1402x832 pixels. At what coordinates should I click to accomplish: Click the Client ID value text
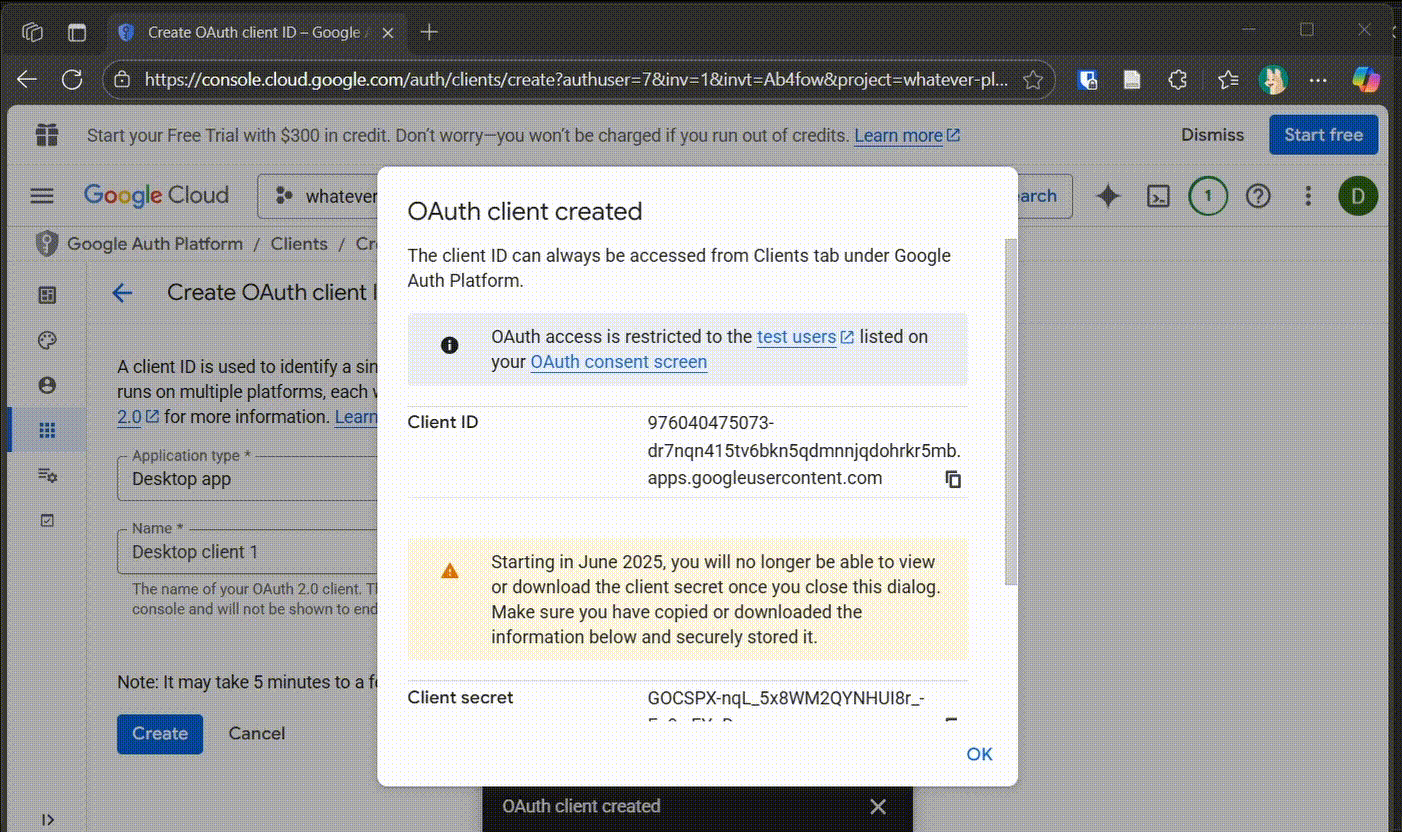tap(804, 450)
